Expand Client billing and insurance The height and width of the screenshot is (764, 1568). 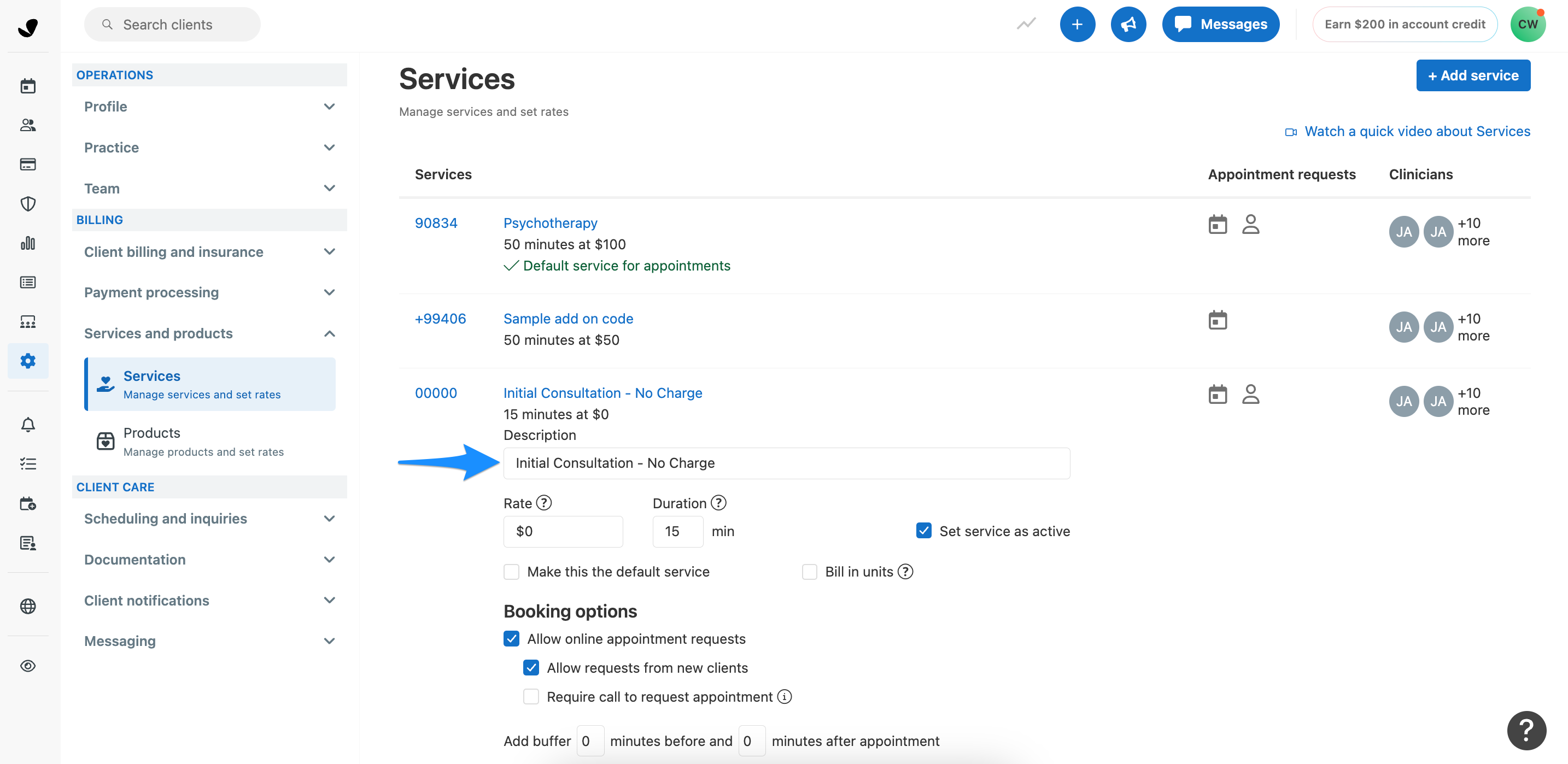209,252
